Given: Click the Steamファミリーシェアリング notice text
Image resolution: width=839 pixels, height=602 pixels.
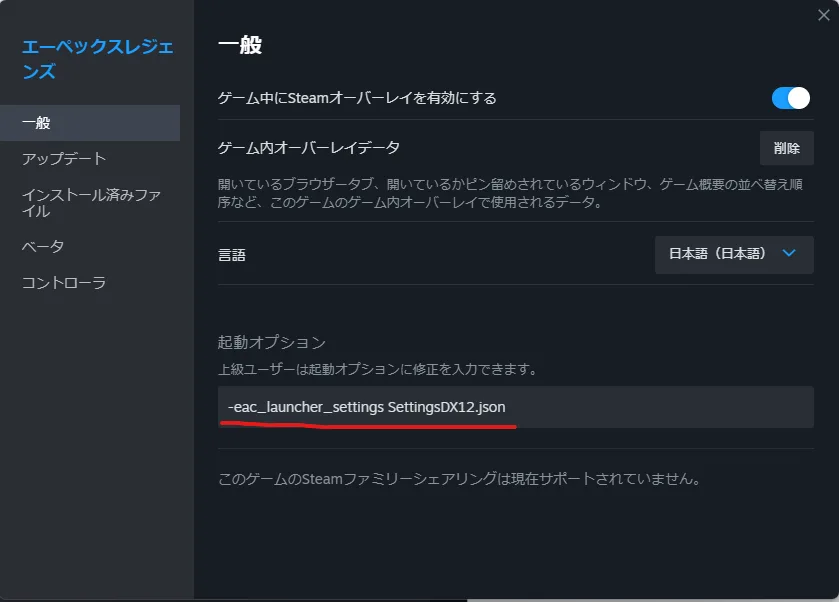Looking at the screenshot, I should pyautogui.click(x=459, y=478).
